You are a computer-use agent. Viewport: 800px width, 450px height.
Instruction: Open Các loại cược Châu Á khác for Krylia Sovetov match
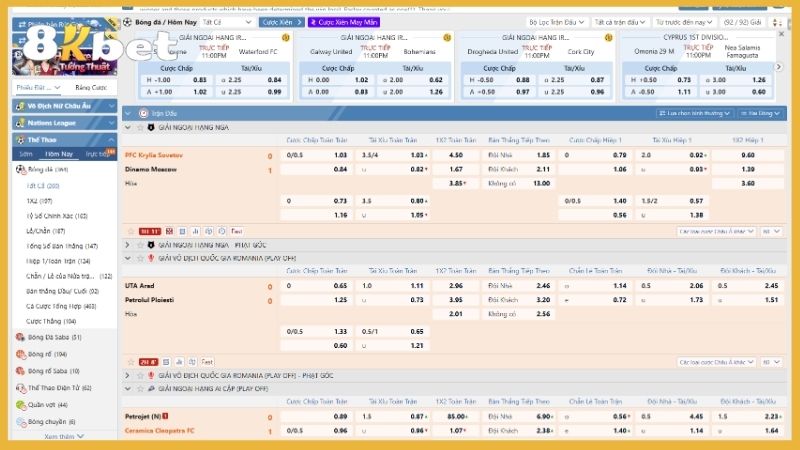(x=716, y=232)
